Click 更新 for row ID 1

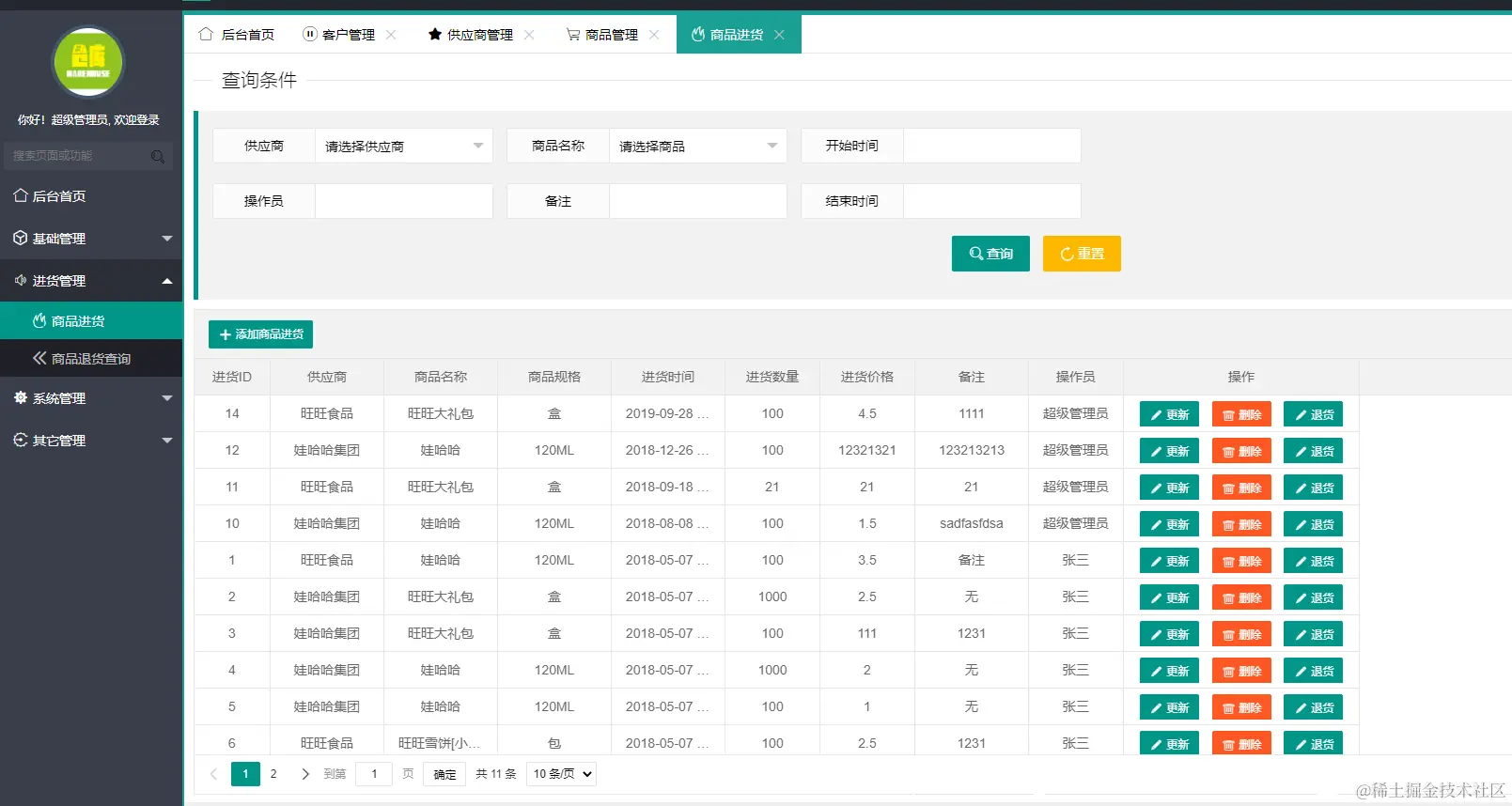coord(1169,561)
